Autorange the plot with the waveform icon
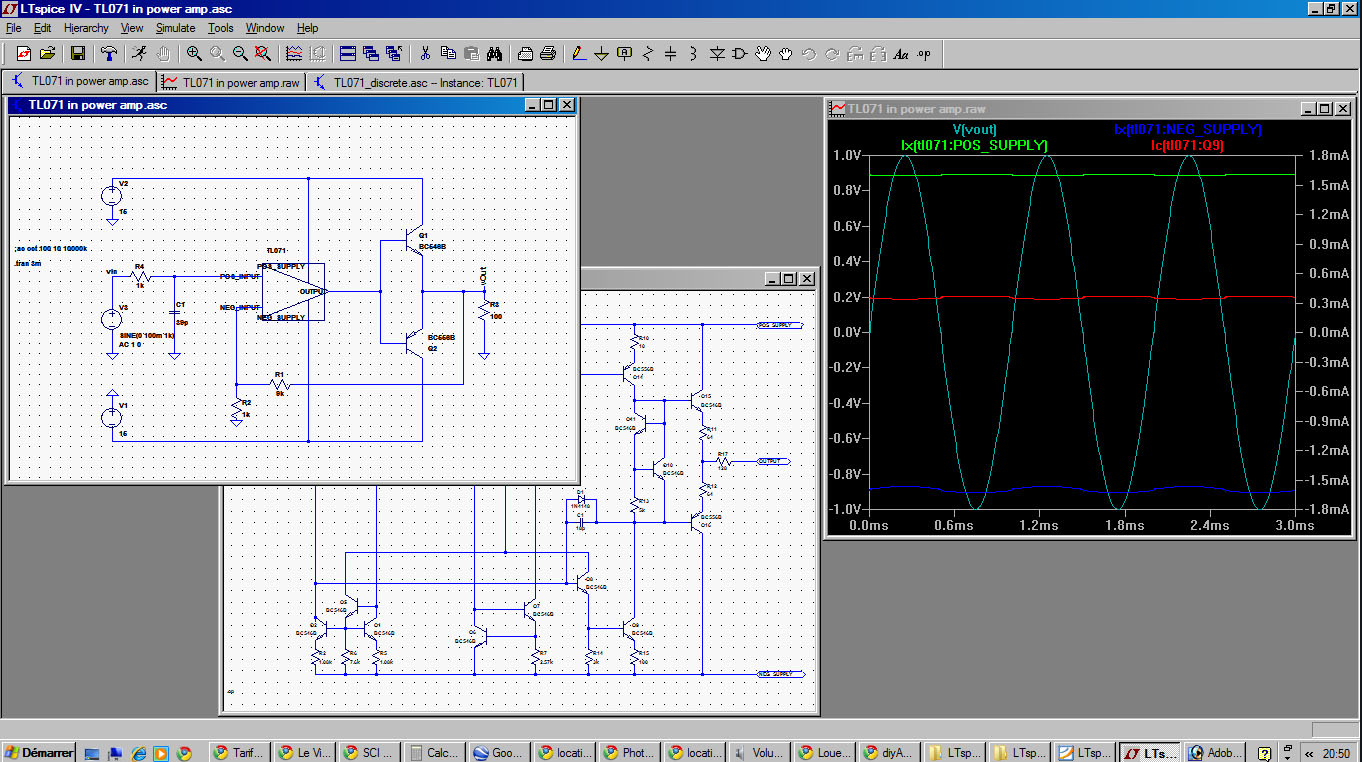 294,53
